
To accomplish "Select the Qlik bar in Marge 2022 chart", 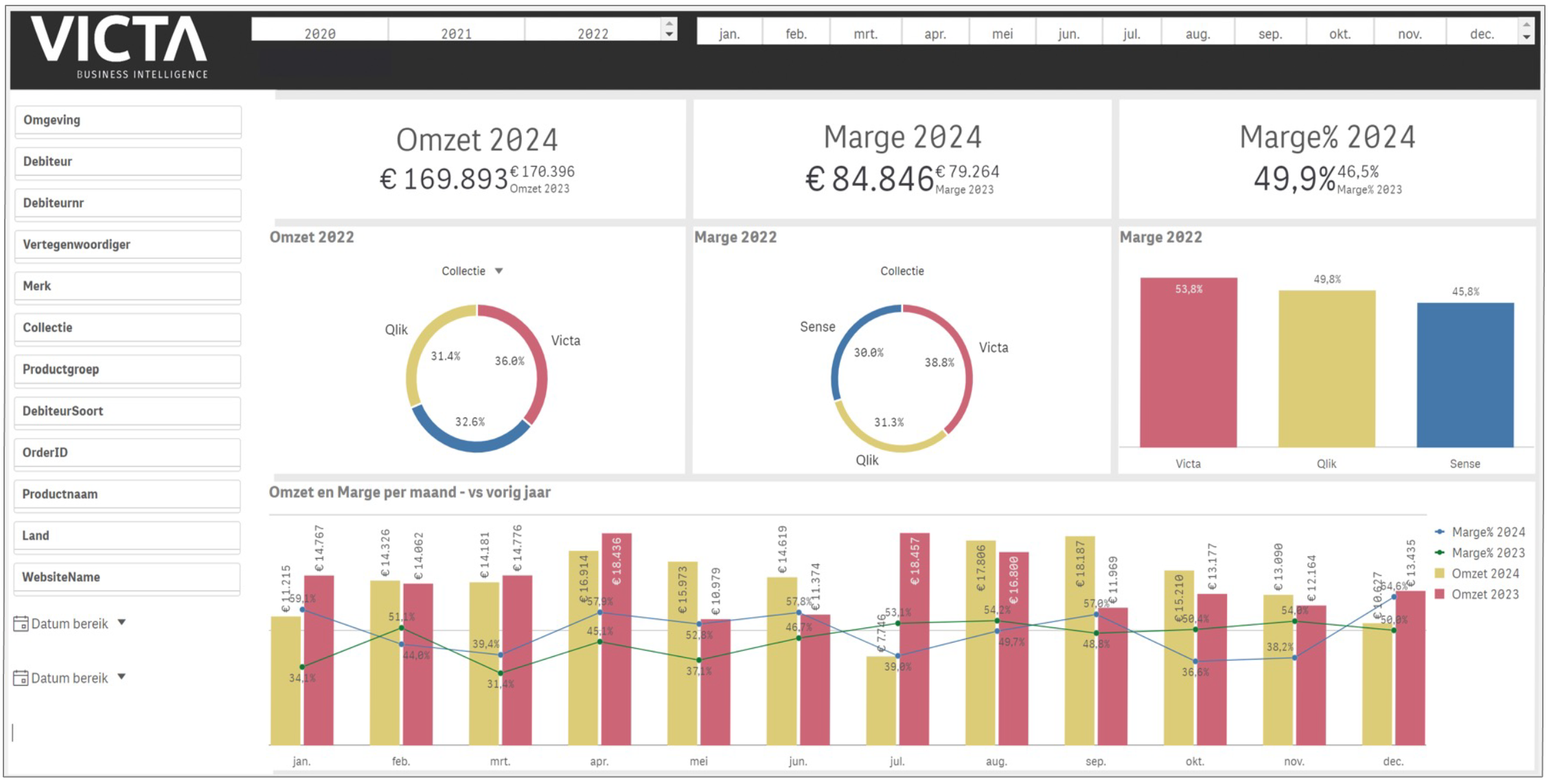I will (1327, 369).
